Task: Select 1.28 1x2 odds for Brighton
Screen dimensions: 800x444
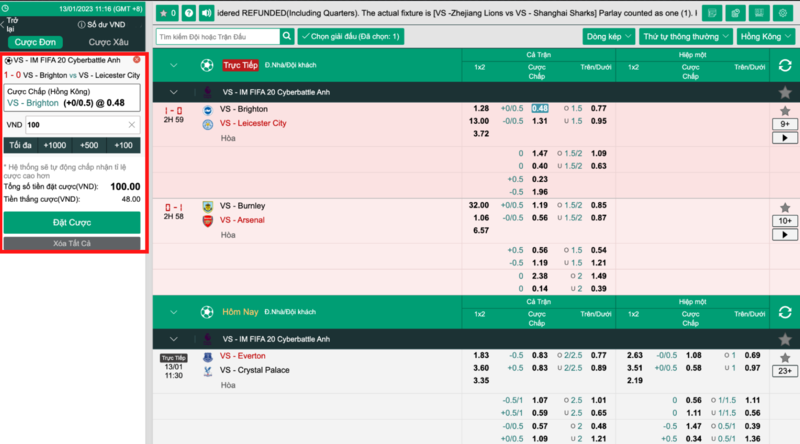Action: (x=481, y=109)
